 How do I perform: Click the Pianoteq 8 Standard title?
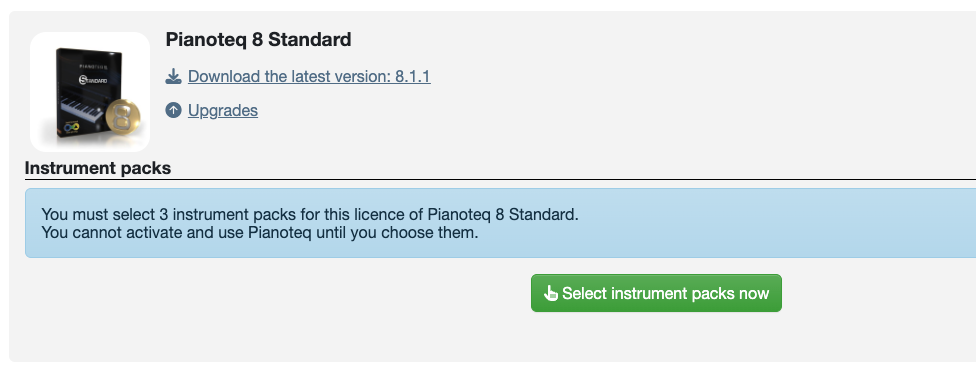(258, 40)
